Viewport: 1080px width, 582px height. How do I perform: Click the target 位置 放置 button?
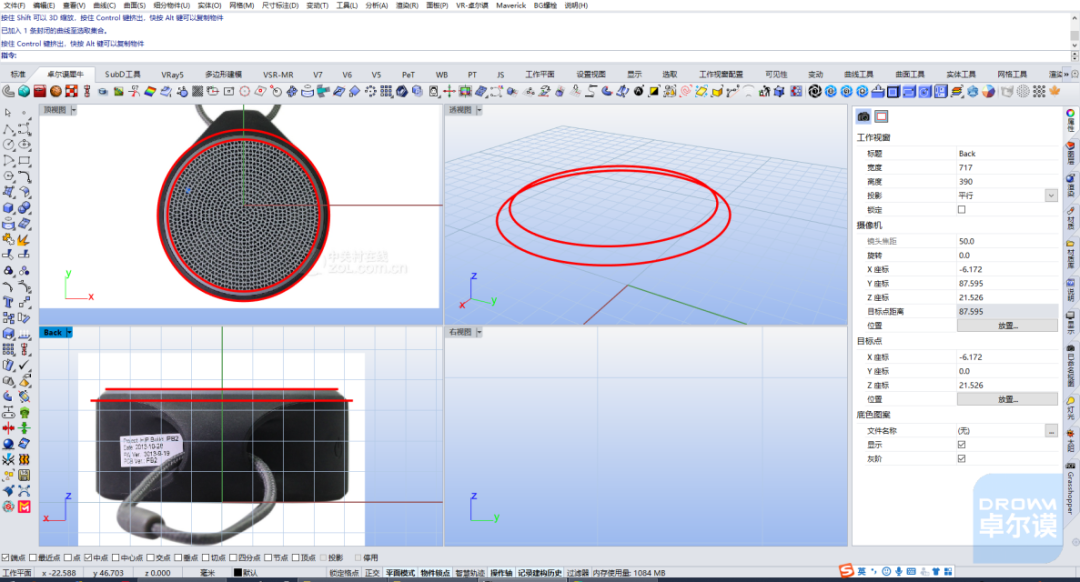pos(1007,399)
